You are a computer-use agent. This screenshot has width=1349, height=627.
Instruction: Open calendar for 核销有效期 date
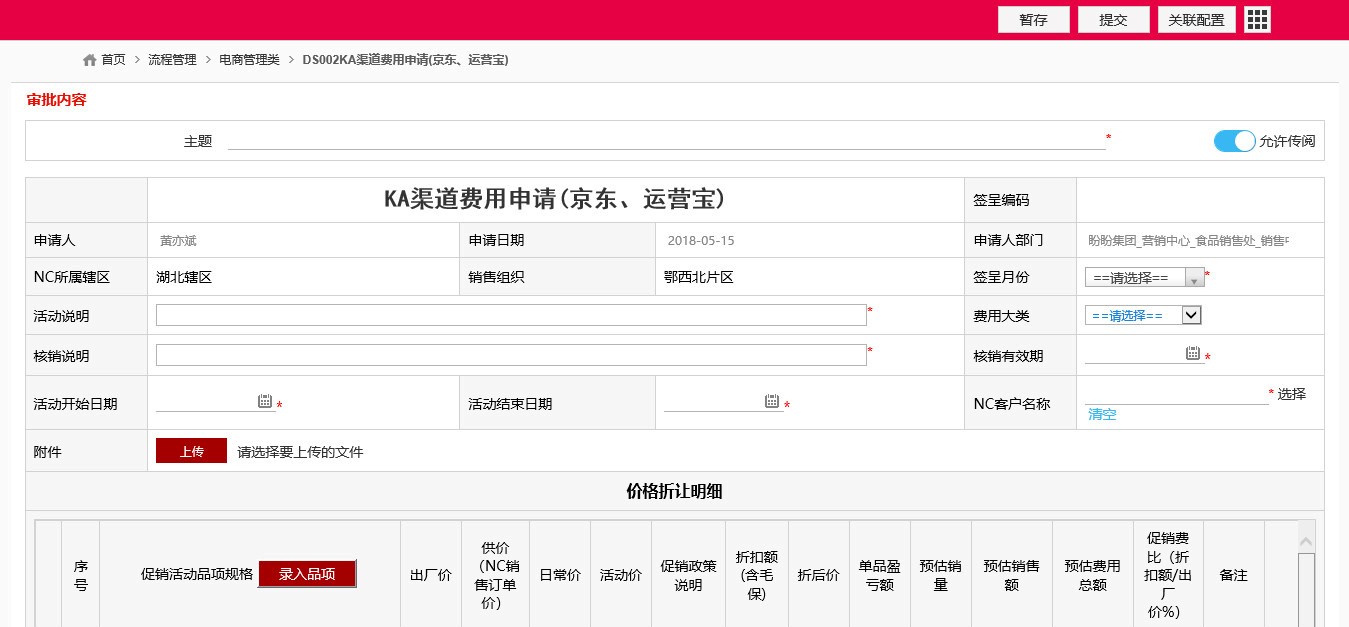click(1192, 353)
